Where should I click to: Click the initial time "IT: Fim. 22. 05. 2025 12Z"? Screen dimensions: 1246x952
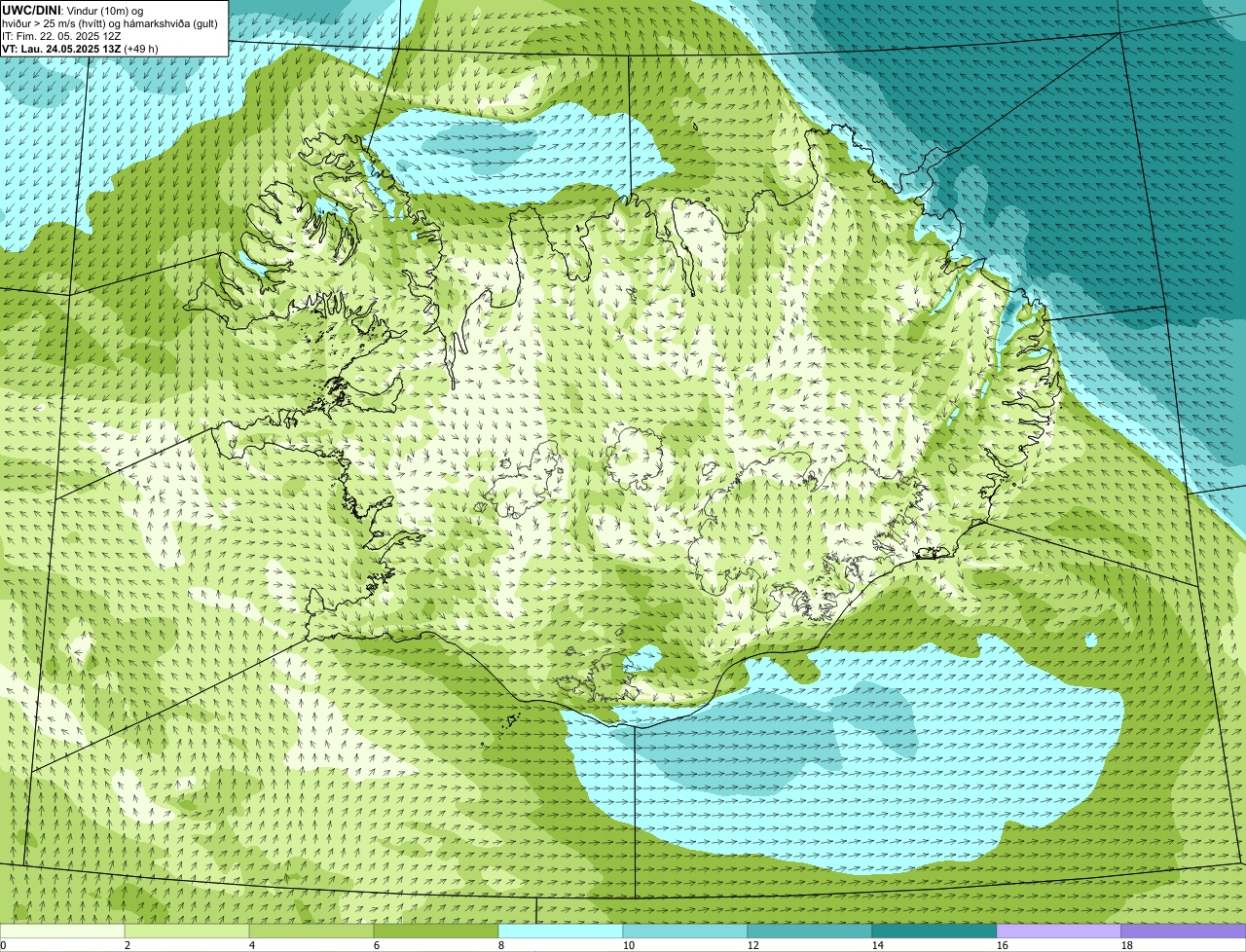point(61,35)
